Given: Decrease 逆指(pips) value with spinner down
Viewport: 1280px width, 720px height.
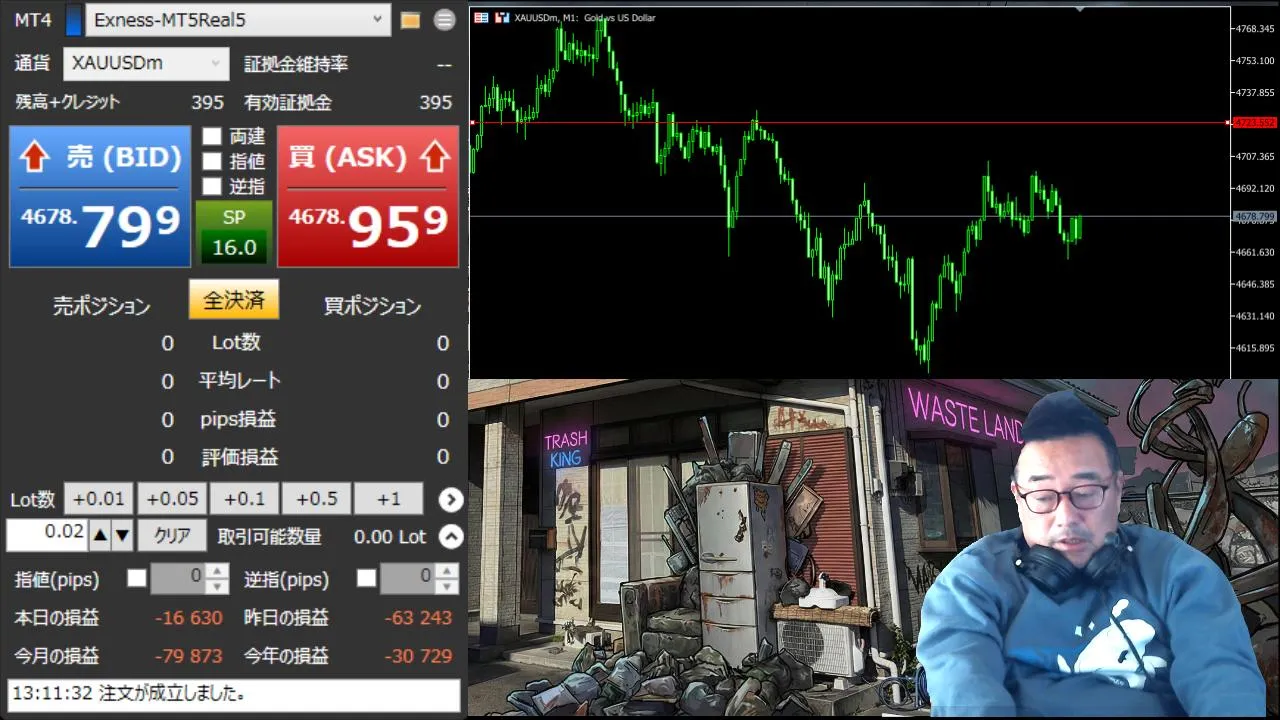Looking at the screenshot, I should coord(449,585).
